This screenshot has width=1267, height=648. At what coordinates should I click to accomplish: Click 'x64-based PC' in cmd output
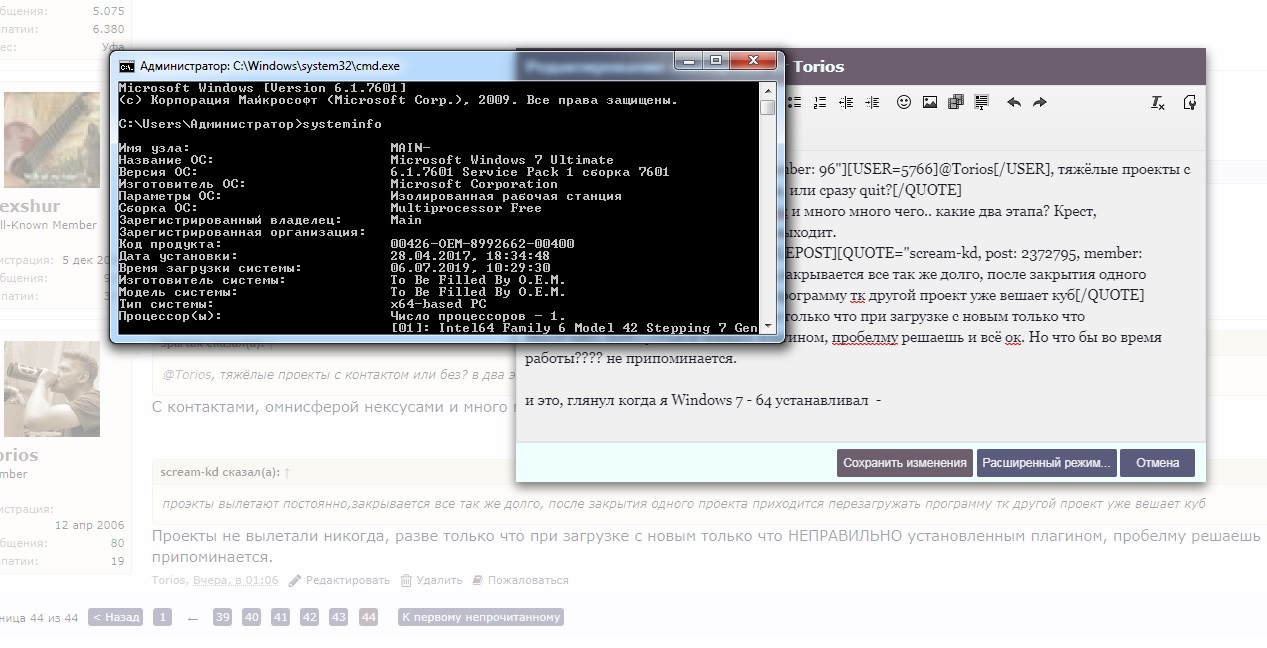coord(438,304)
